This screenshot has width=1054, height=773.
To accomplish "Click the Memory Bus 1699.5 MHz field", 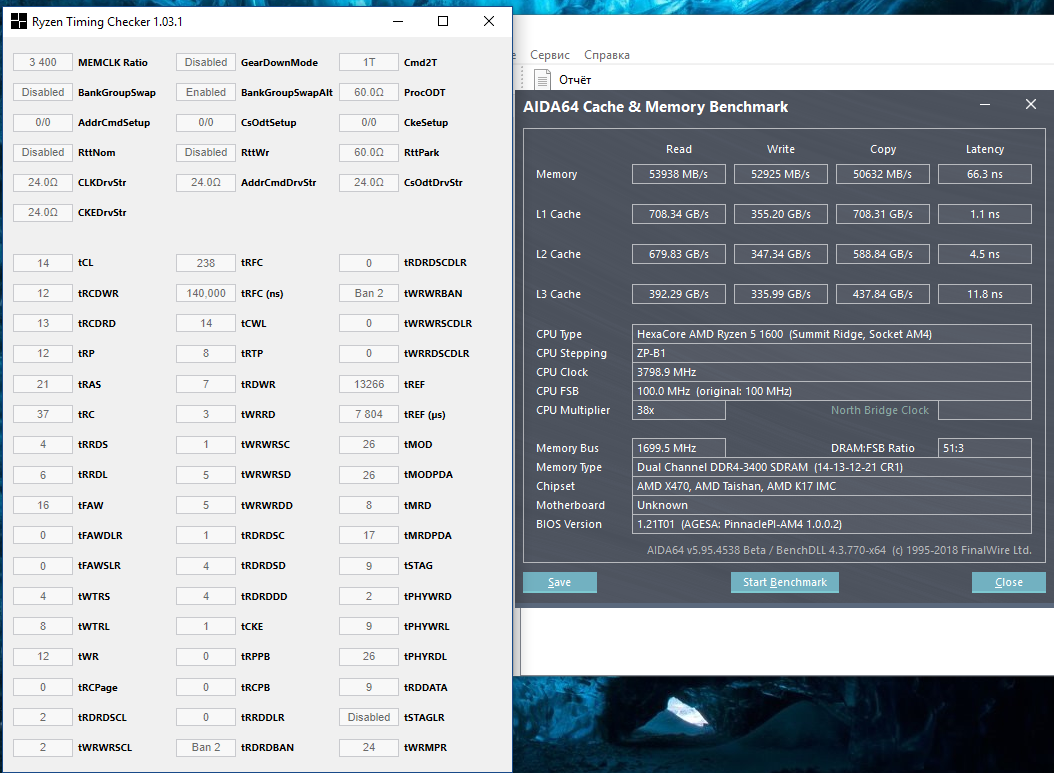I will point(678,448).
